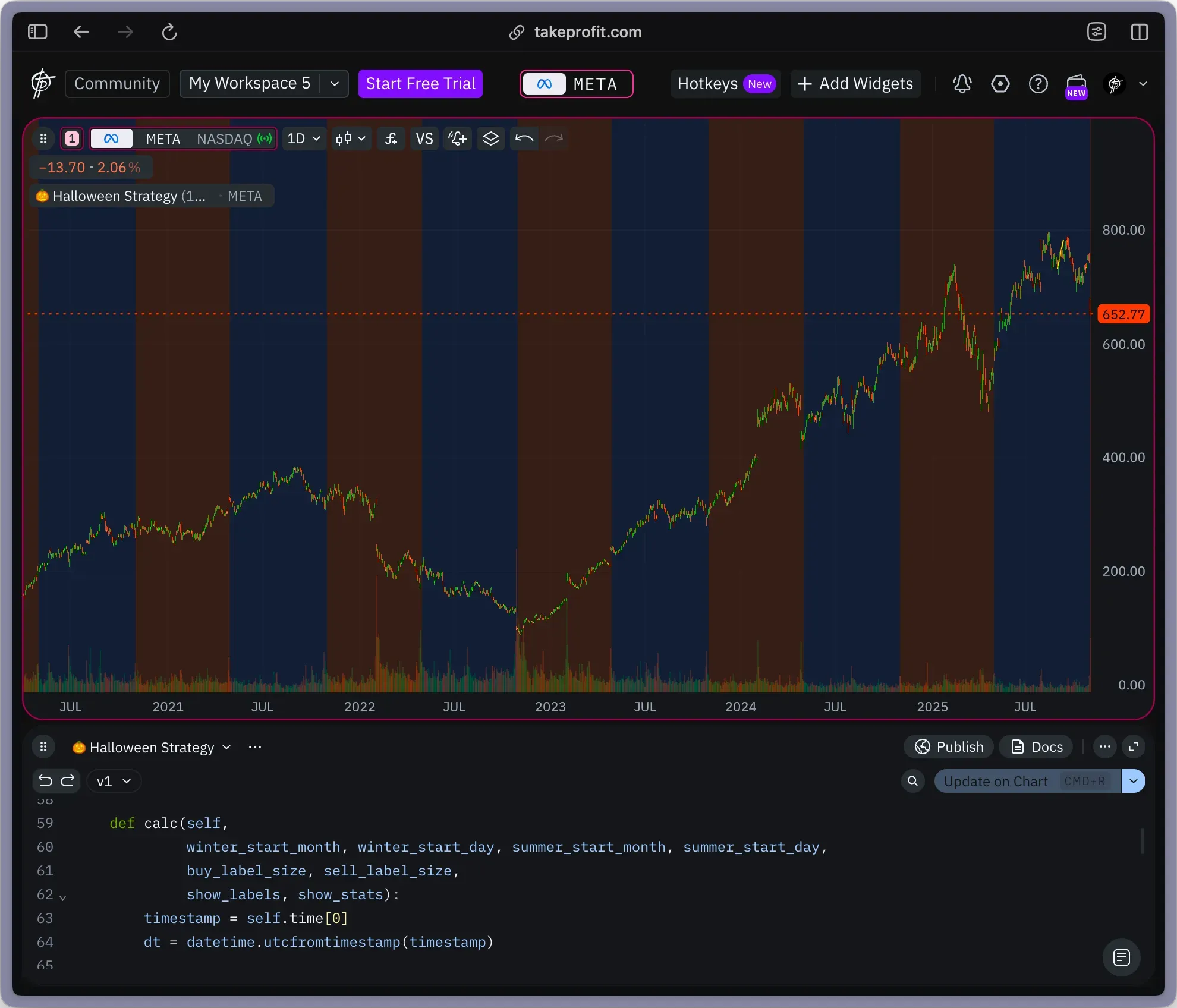The height and width of the screenshot is (1008, 1177).
Task: Open the notifications bell icon
Action: [x=962, y=84]
